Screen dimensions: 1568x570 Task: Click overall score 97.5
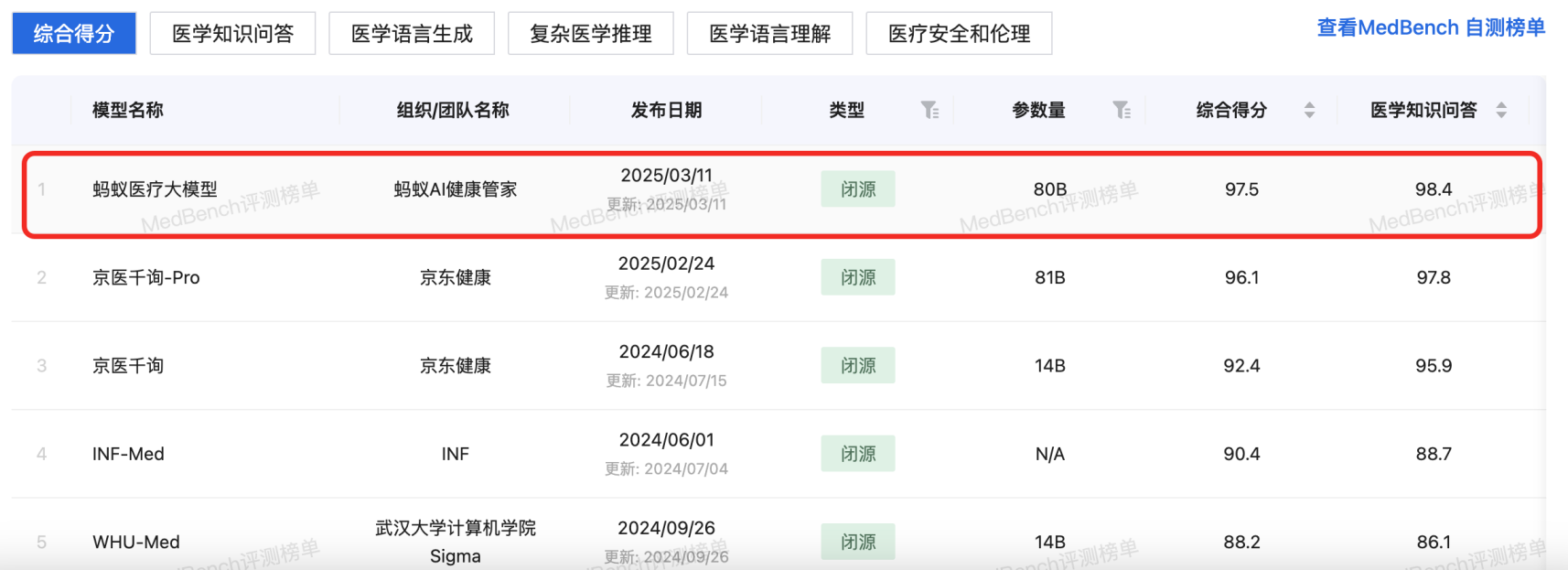coord(1241,189)
